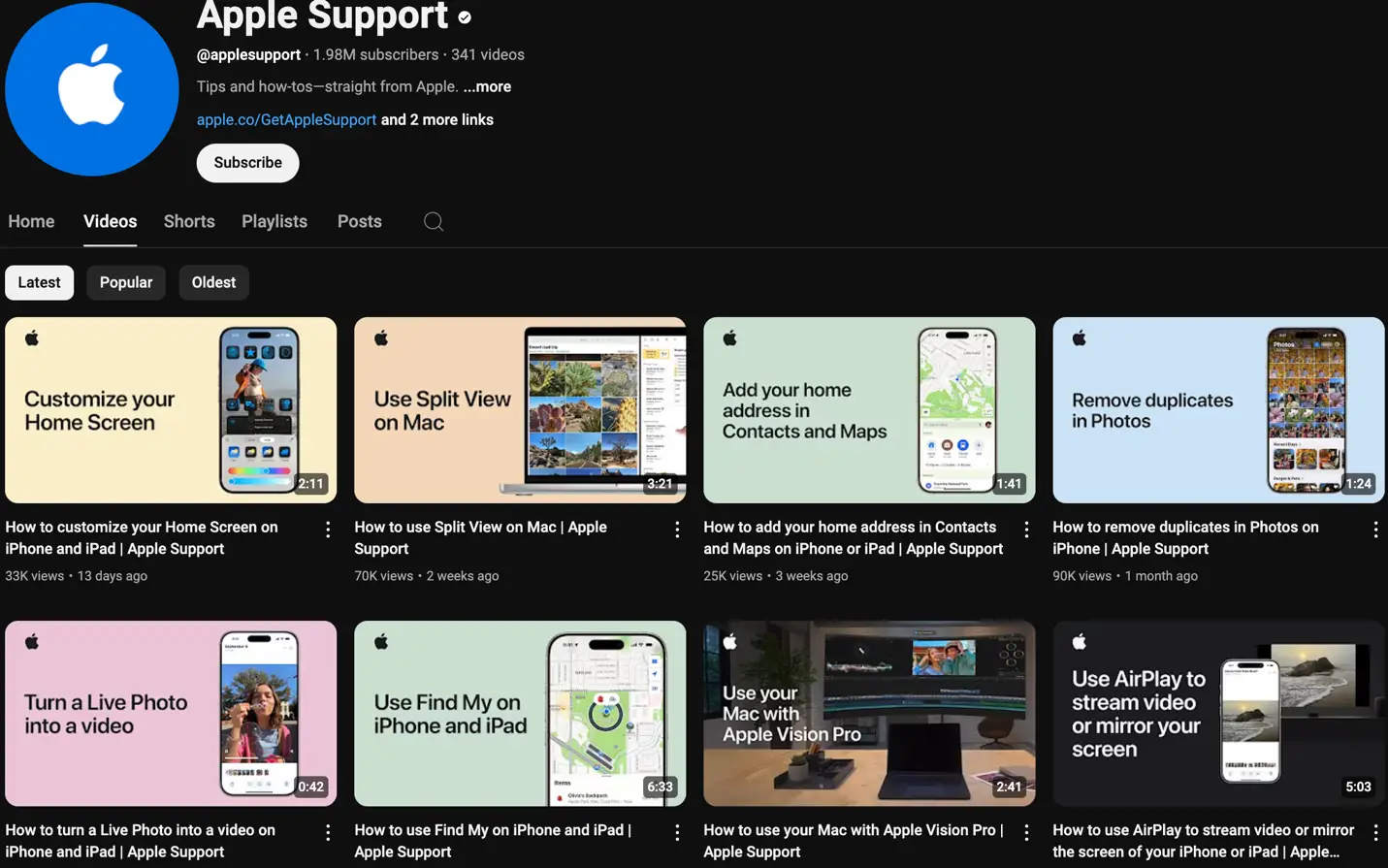Screen dimensions: 1388x868
Task: Open options menu for Customize Home Screen video
Action: (328, 530)
